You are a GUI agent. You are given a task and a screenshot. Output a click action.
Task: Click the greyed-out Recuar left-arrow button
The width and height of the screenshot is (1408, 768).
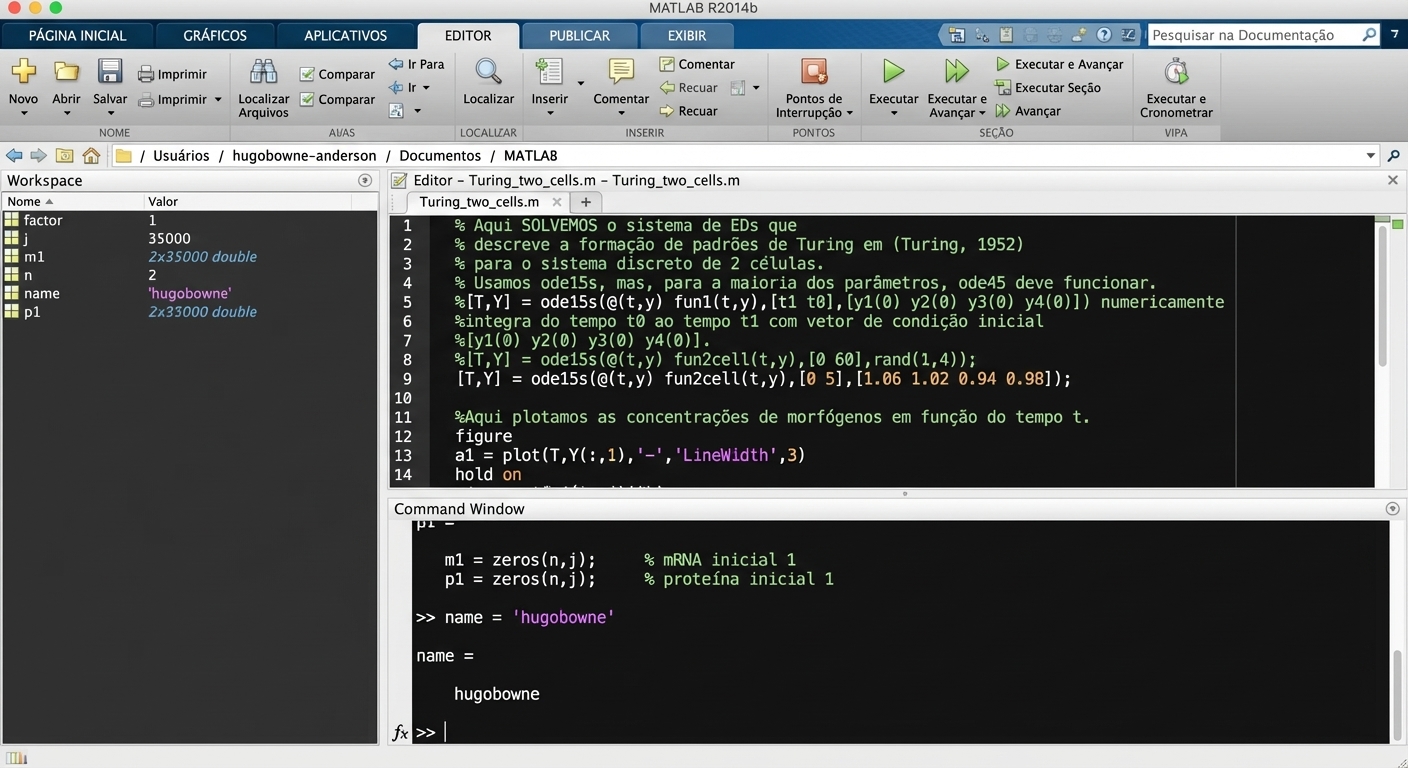coord(689,88)
